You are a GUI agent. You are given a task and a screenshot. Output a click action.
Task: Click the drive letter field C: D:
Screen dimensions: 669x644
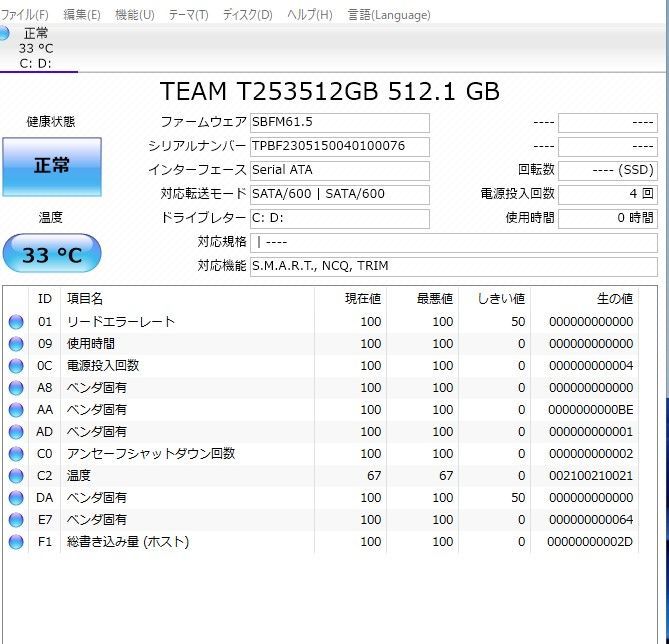(340, 219)
